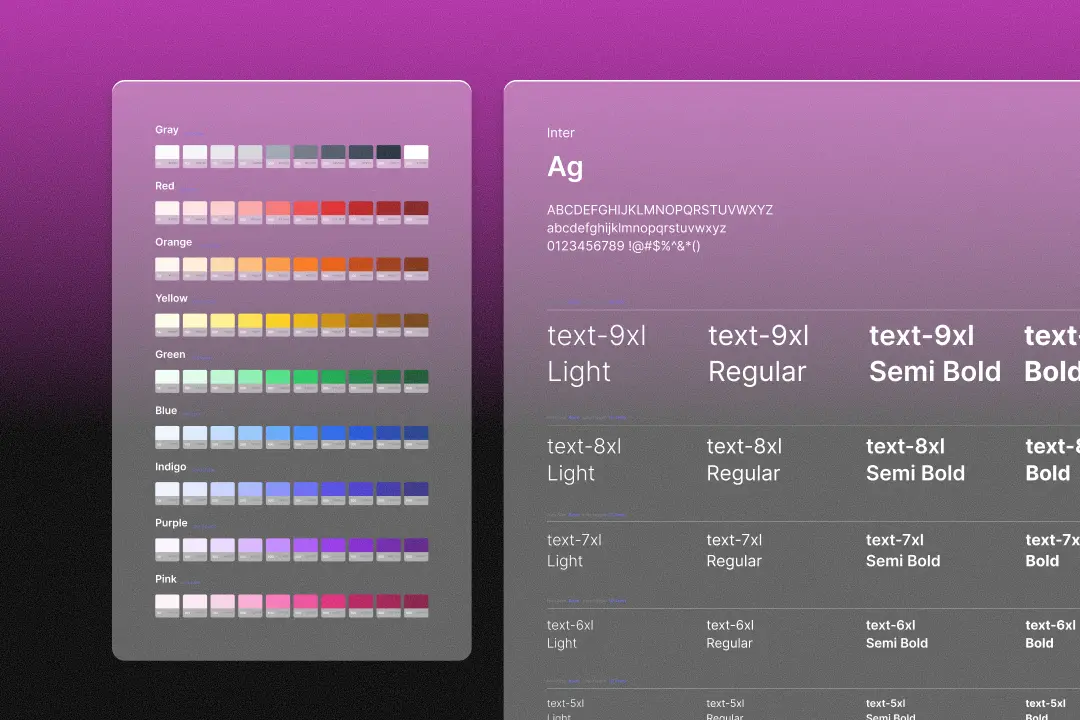The image size is (1080, 720).
Task: Select the lightest Blue swatch
Action: (167, 437)
